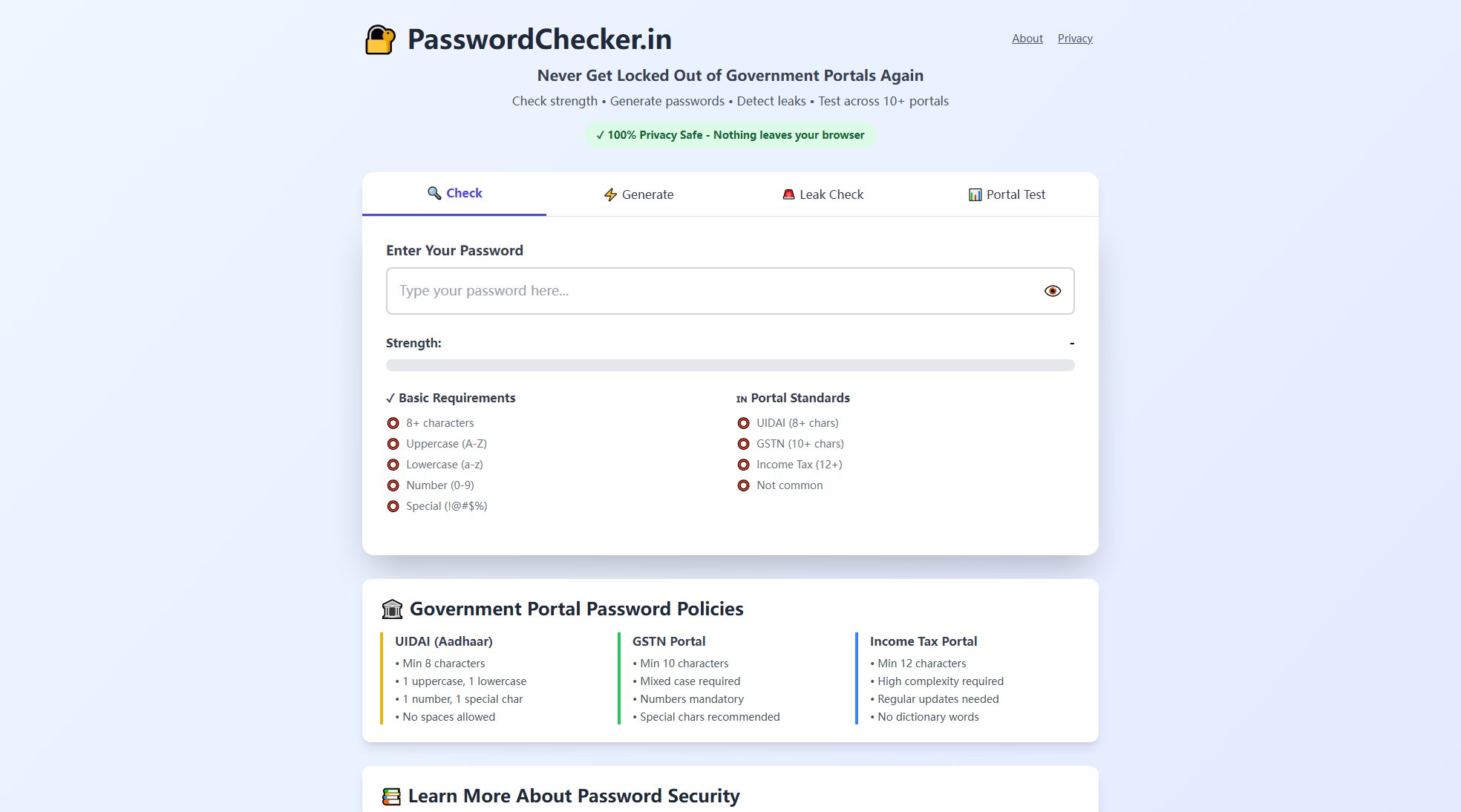Click the bank icon near Government Portal Password Policies
Image resolution: width=1461 pixels, height=812 pixels.
pyautogui.click(x=392, y=608)
